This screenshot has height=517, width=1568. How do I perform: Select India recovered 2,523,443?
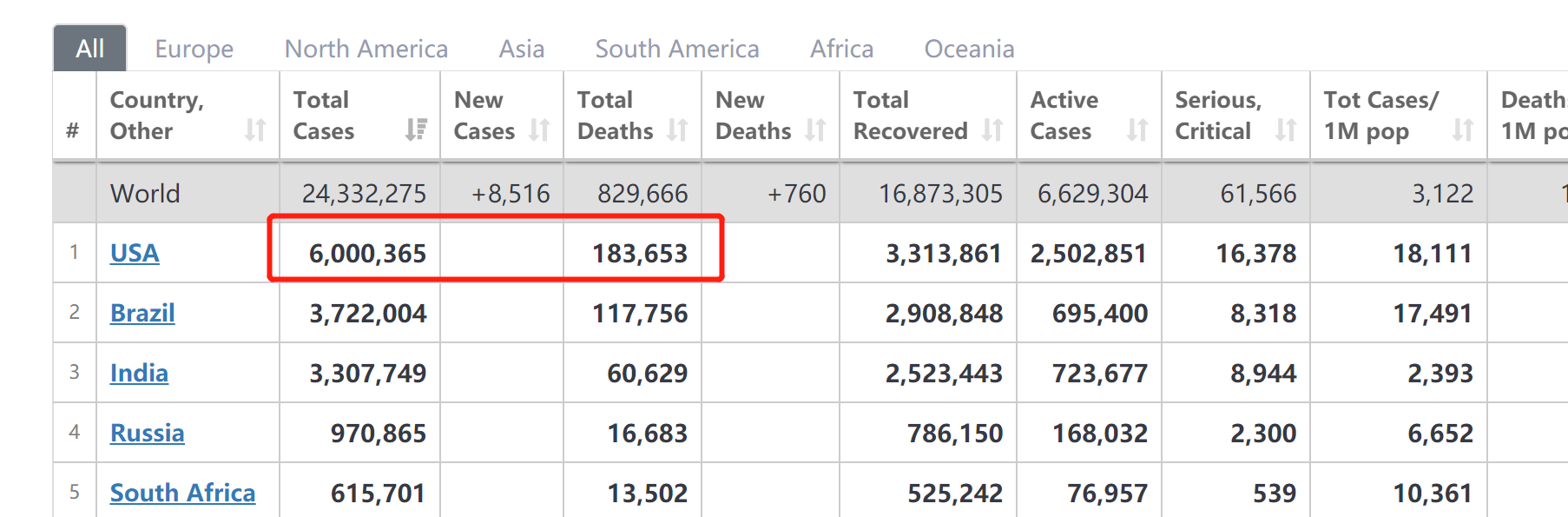coord(944,373)
